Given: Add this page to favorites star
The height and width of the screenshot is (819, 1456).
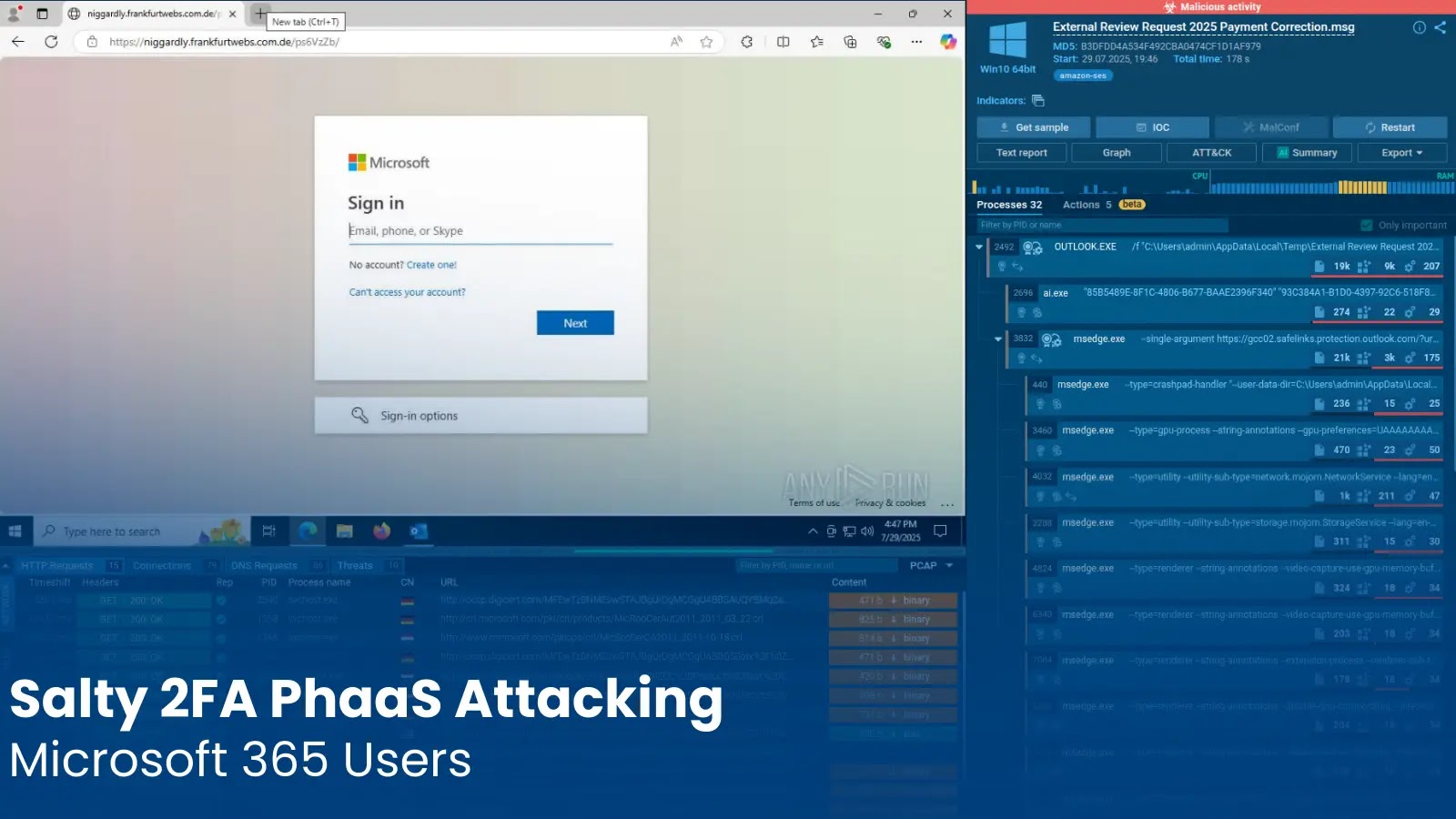Looking at the screenshot, I should [706, 42].
